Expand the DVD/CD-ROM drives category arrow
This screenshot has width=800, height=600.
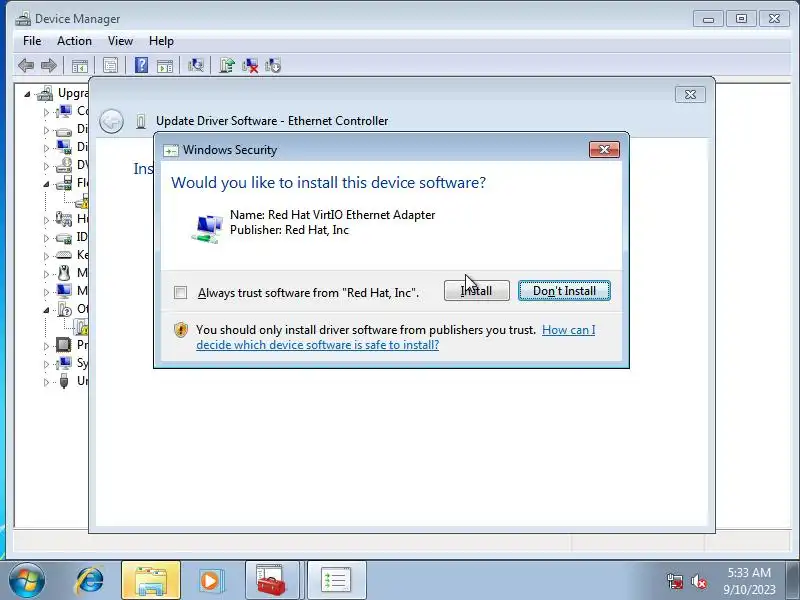pyautogui.click(x=46, y=166)
